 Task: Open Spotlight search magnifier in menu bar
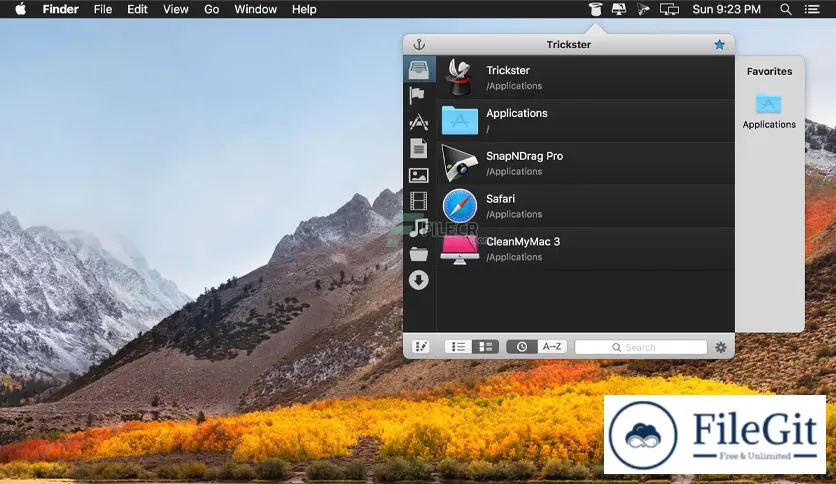point(785,9)
